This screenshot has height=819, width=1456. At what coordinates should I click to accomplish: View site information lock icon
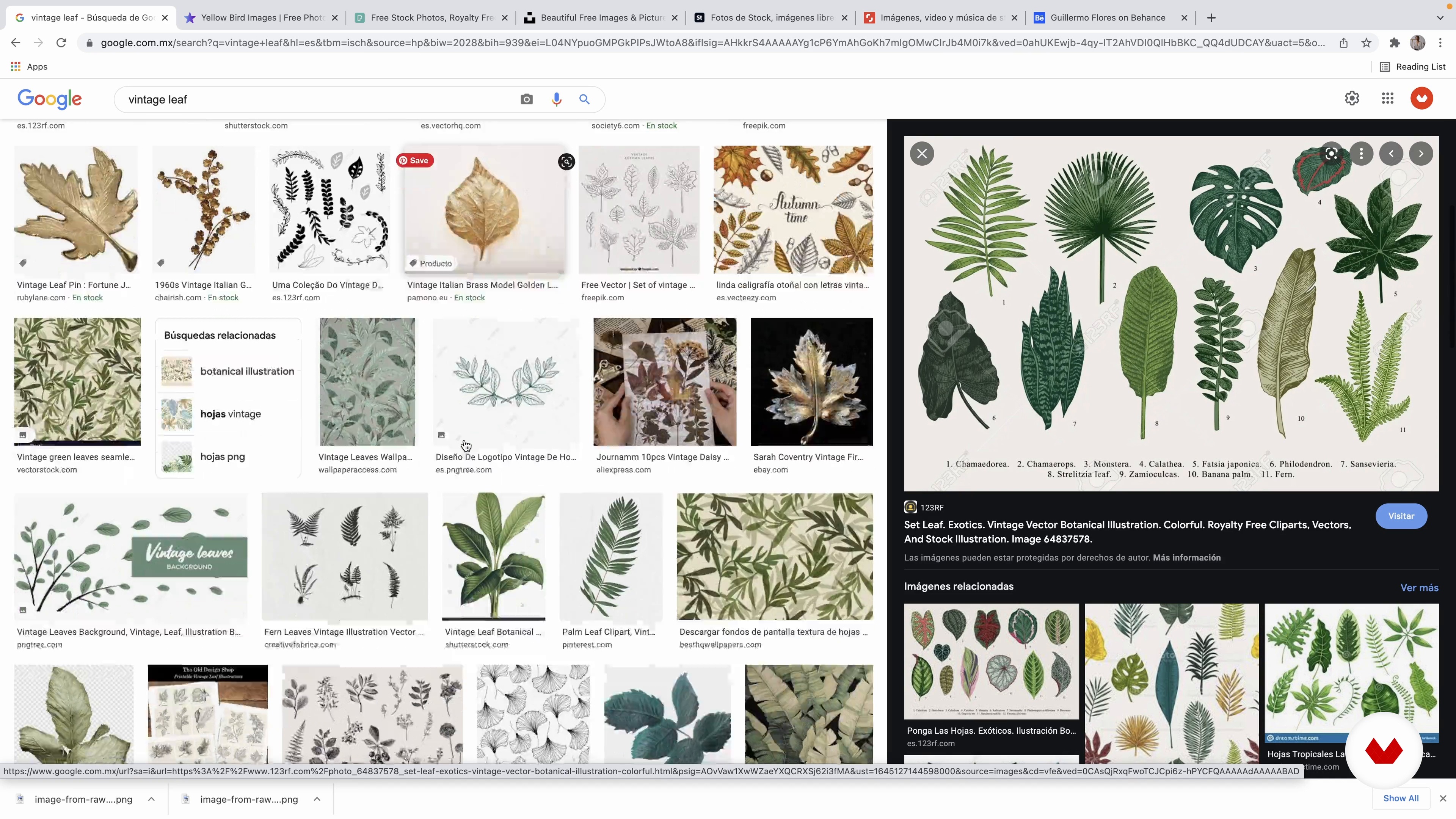pyautogui.click(x=89, y=43)
